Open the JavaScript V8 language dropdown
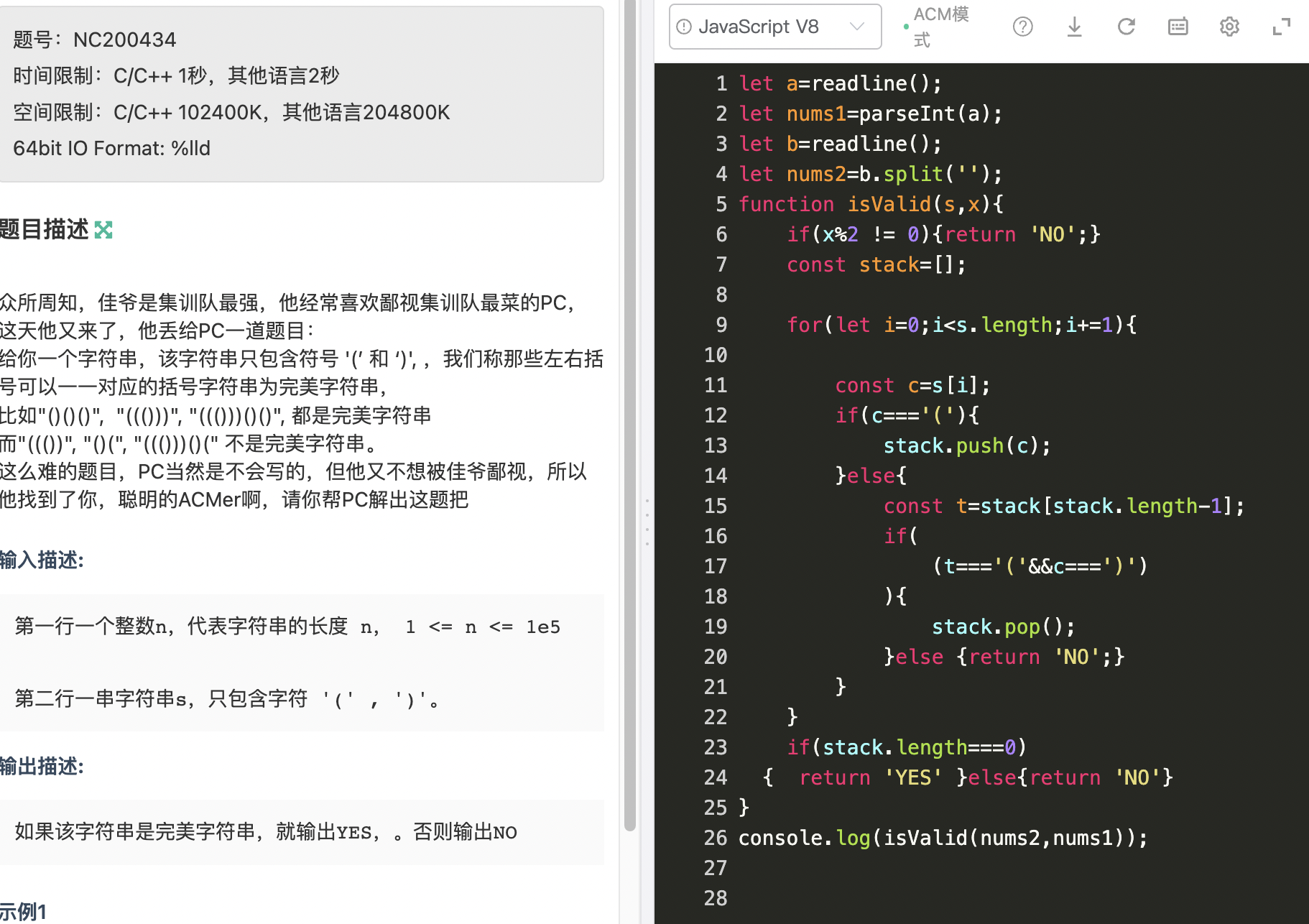This screenshot has width=1309, height=924. [x=774, y=27]
